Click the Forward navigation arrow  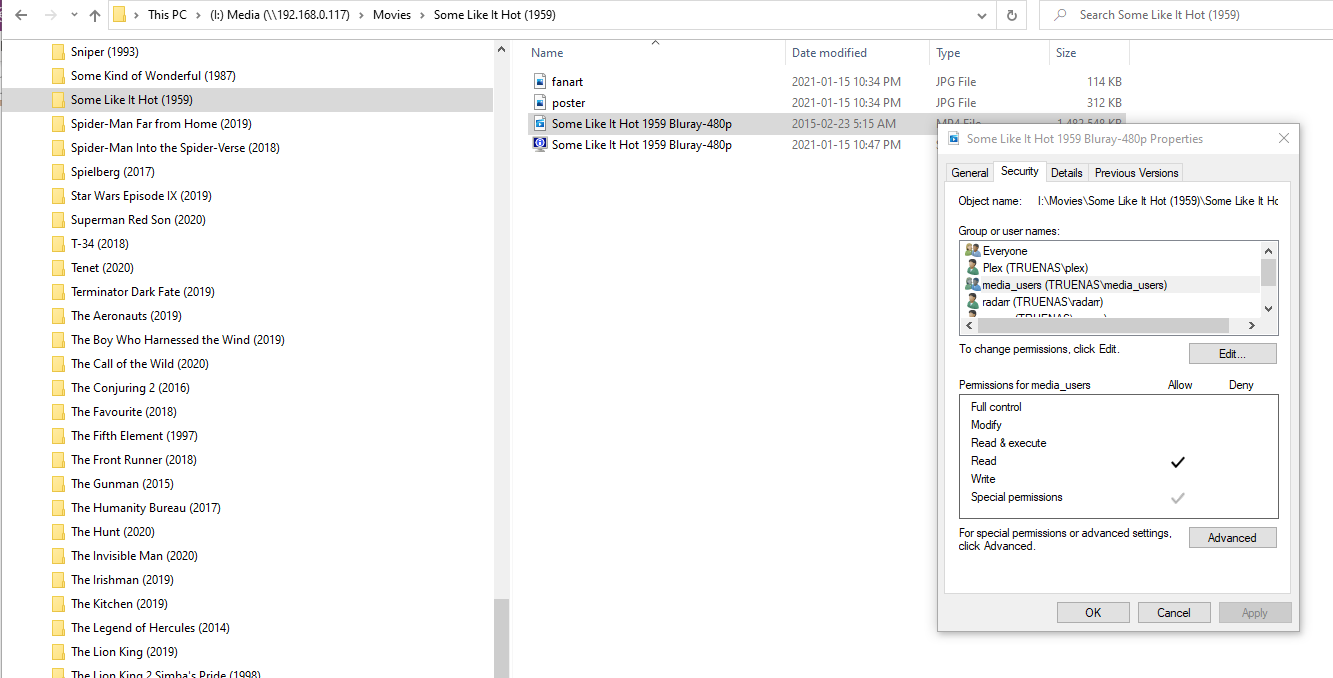50,15
